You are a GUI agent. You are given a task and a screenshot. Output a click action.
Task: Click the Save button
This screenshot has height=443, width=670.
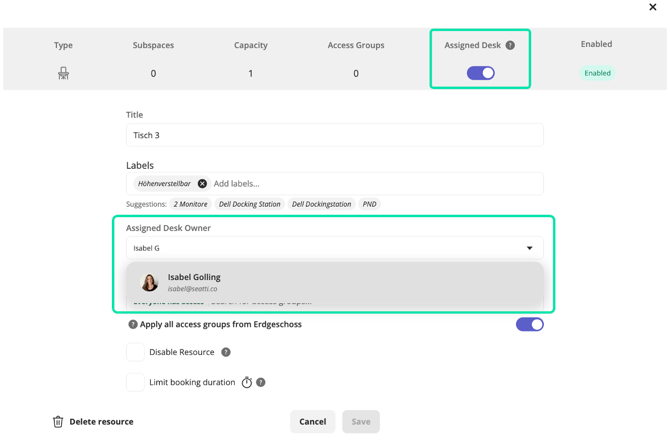coord(360,422)
